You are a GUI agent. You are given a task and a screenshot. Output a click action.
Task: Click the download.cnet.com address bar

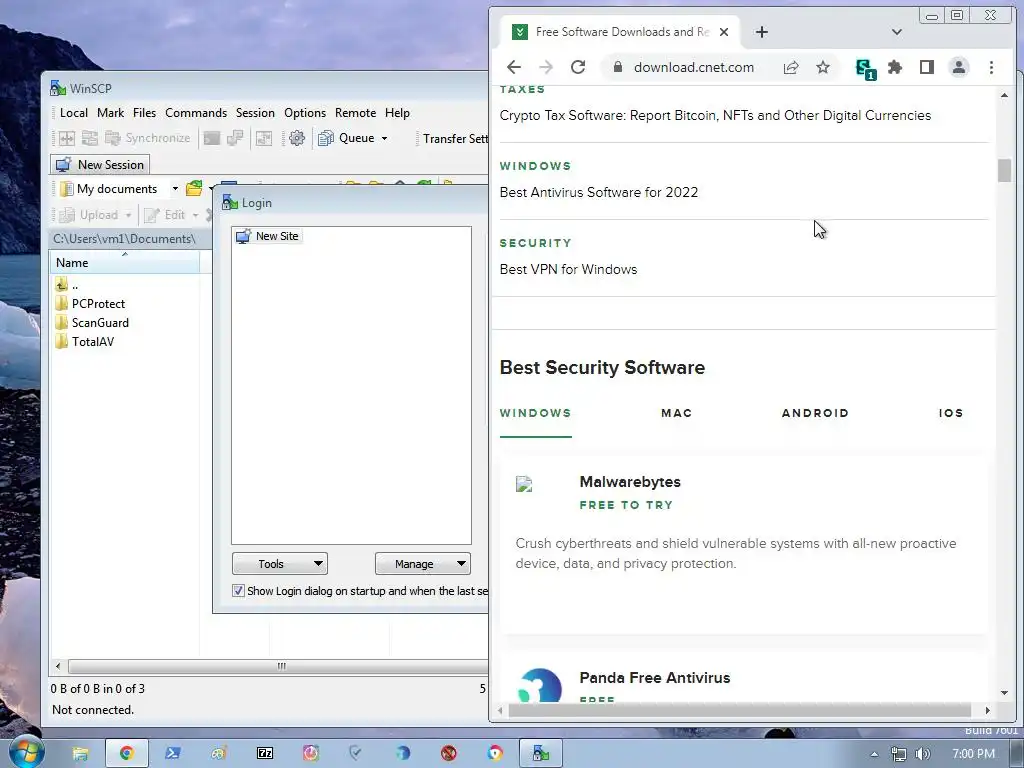pyautogui.click(x=694, y=67)
